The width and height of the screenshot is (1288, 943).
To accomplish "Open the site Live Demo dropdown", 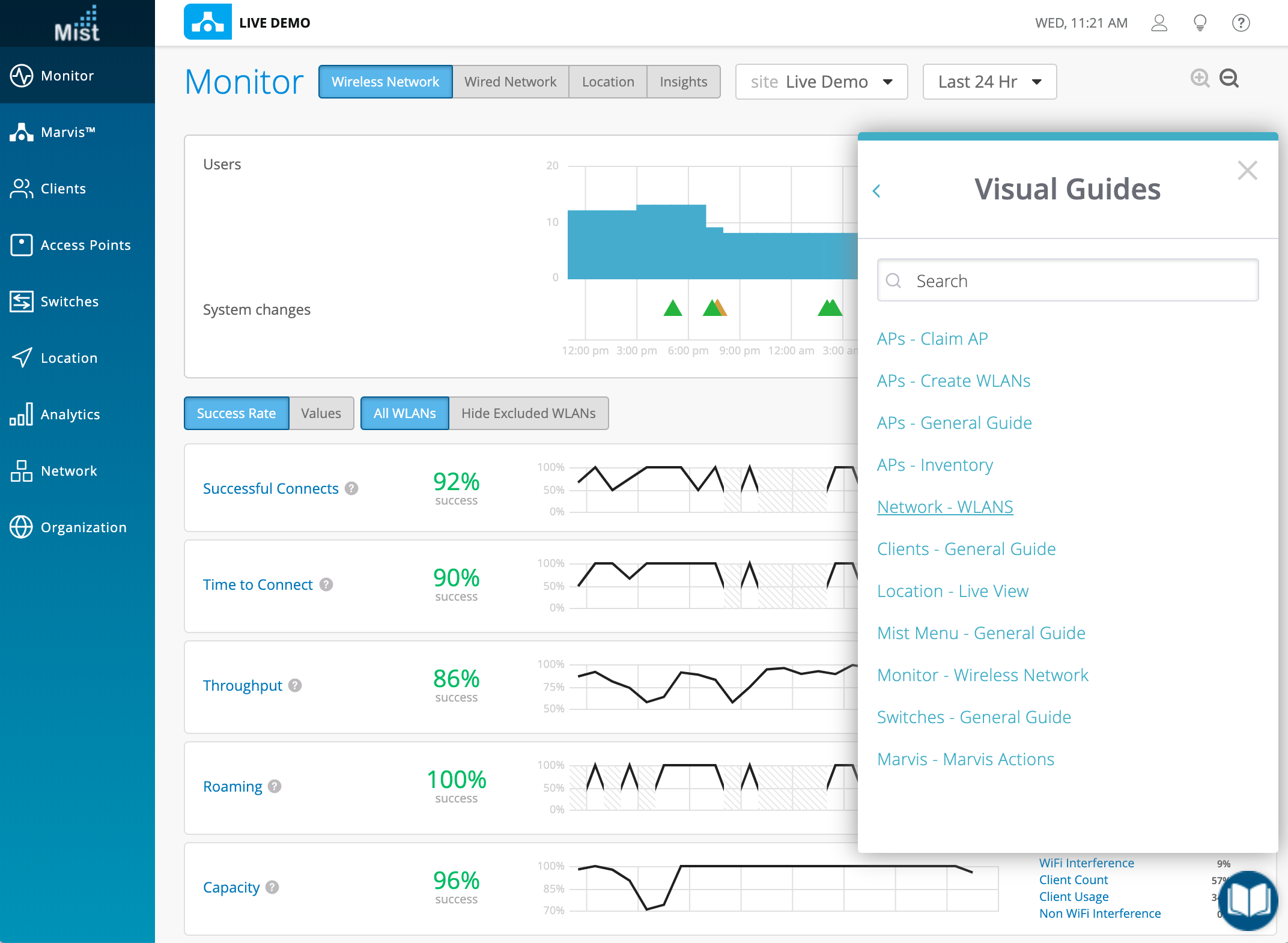I will coord(821,82).
